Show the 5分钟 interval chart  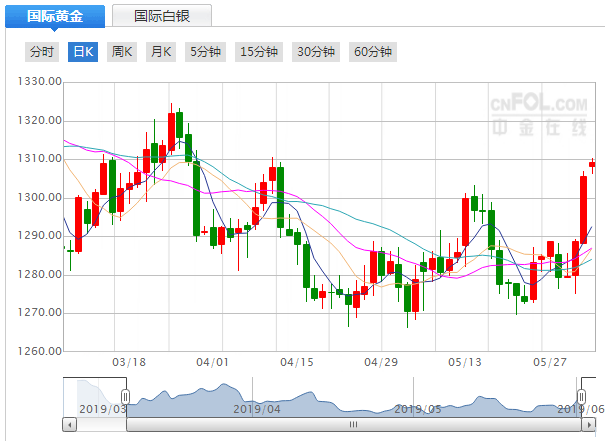[x=204, y=52]
